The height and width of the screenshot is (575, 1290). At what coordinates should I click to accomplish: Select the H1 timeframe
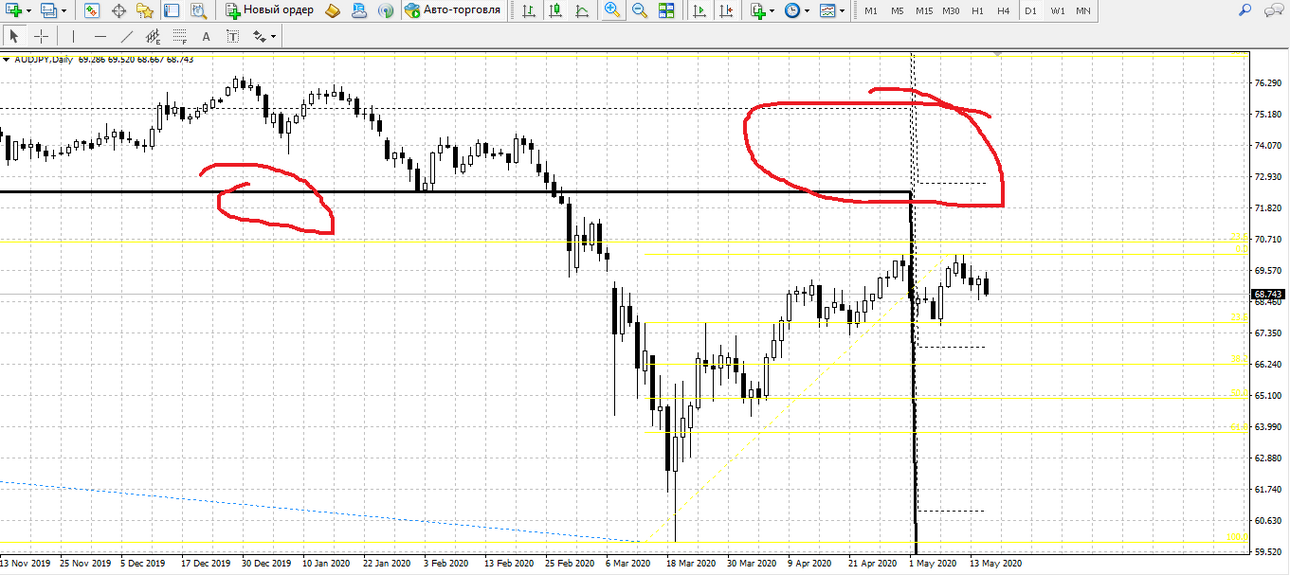click(977, 10)
